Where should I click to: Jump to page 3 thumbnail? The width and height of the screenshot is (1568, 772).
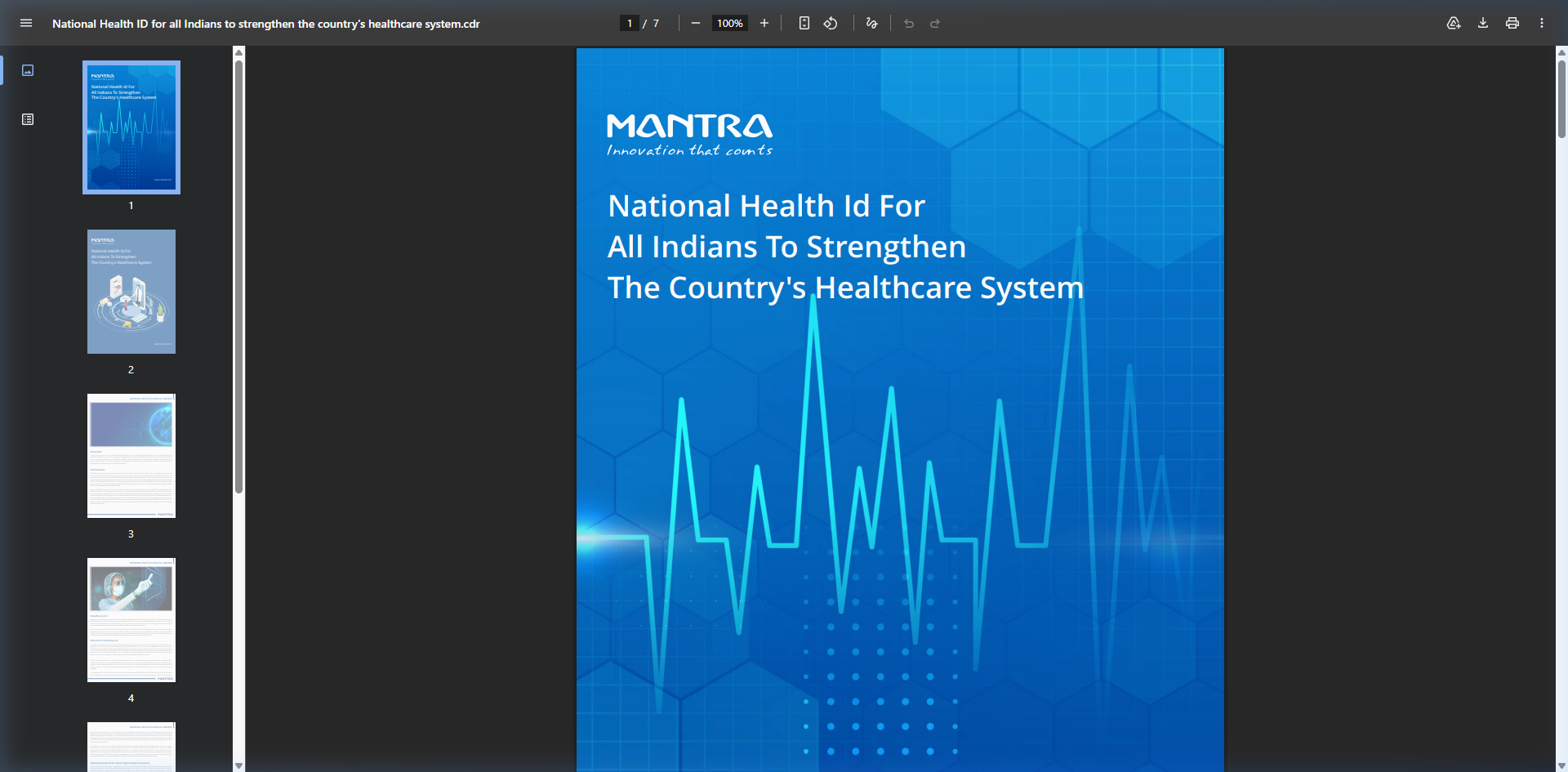[x=131, y=456]
